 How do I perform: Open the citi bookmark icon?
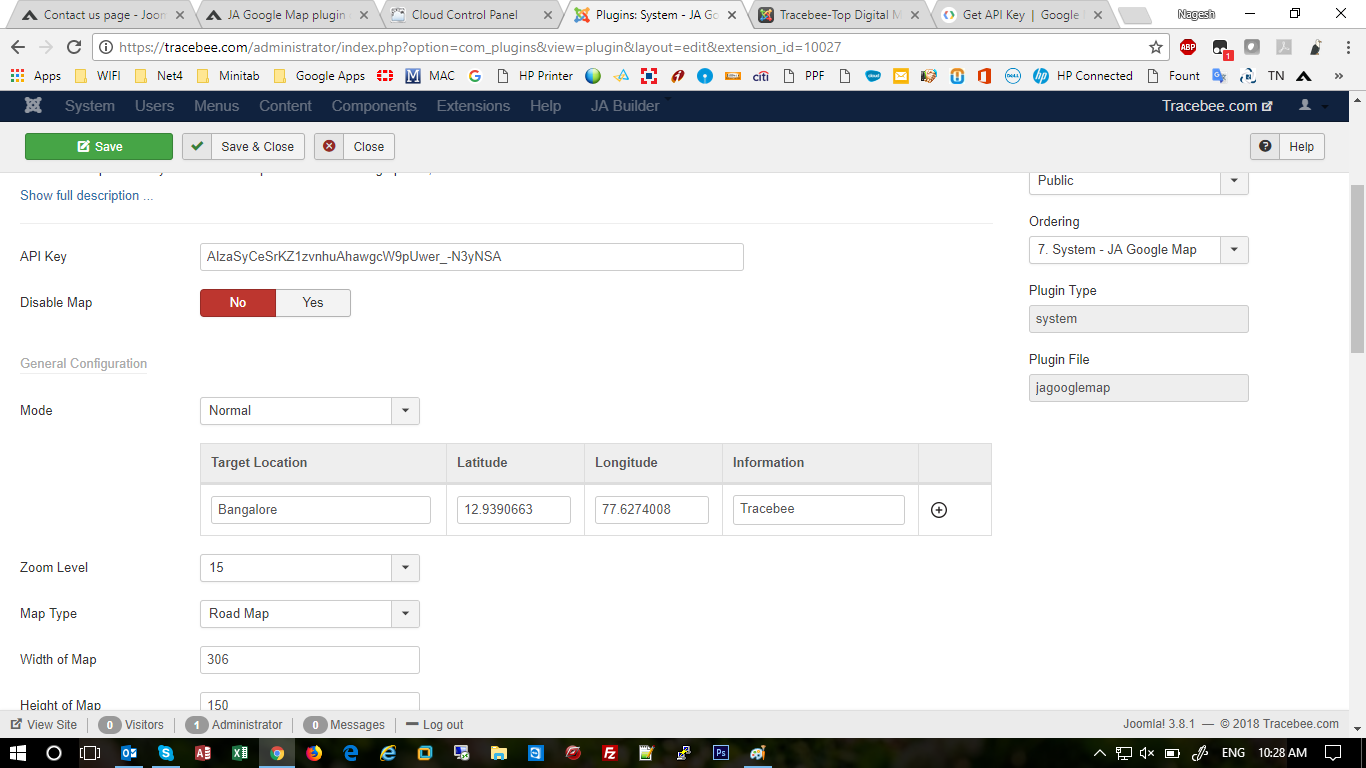[761, 76]
